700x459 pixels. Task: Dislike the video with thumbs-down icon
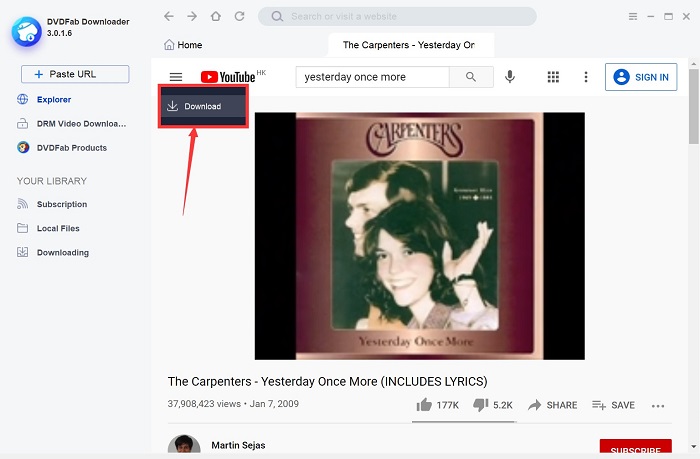pos(480,405)
